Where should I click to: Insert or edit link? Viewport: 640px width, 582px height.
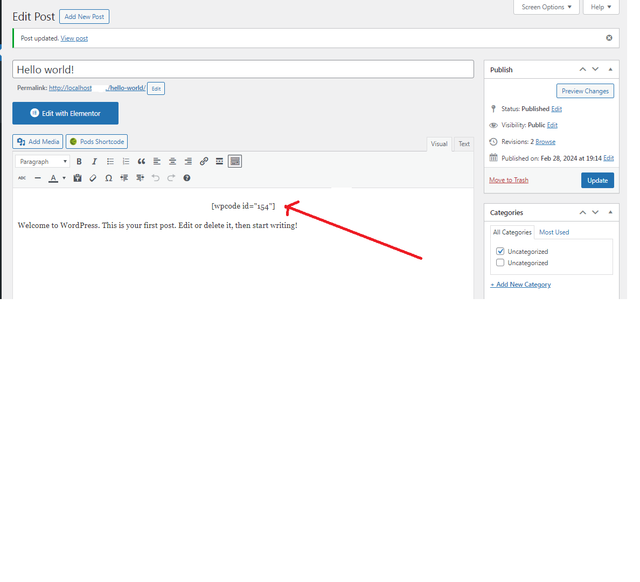click(x=204, y=162)
